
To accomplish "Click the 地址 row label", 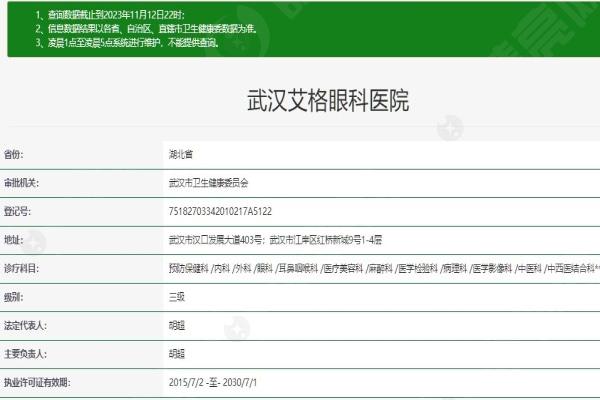I will 13,240.
